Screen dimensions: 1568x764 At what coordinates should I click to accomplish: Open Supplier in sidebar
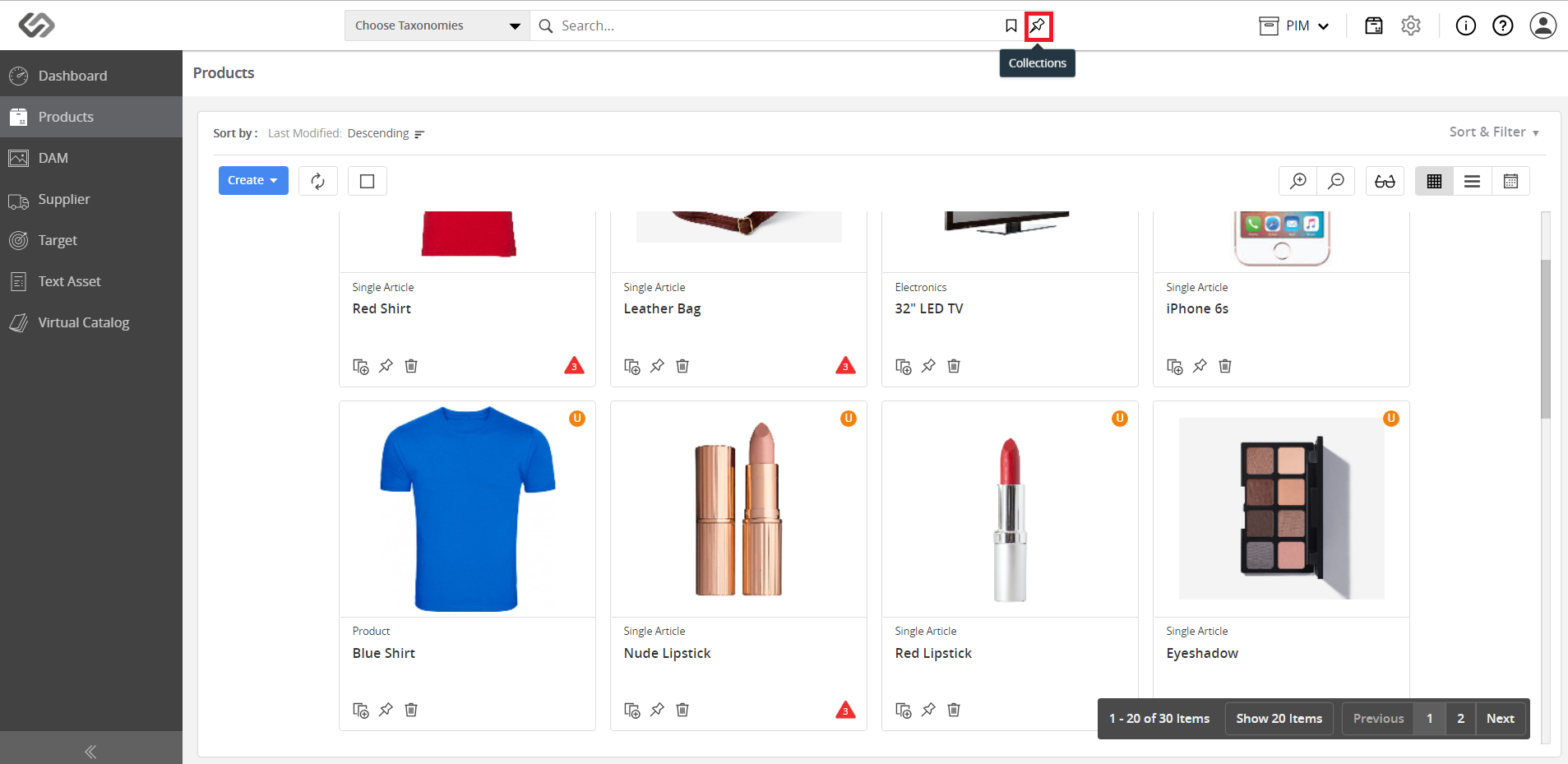click(x=91, y=199)
